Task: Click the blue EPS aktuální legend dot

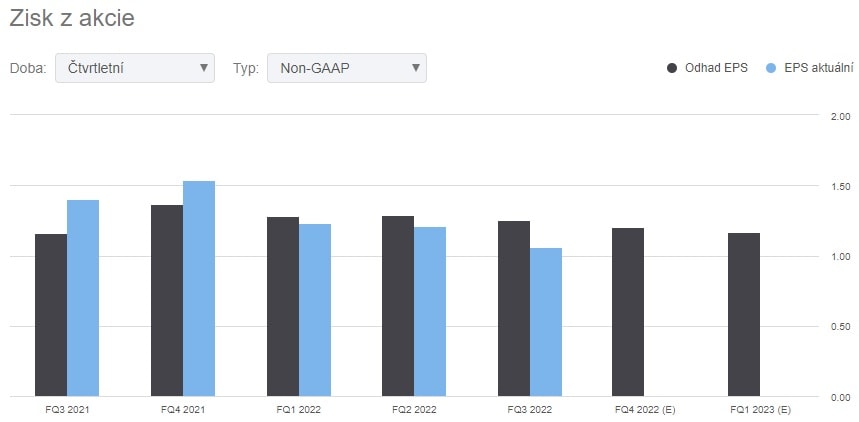Action: coord(770,68)
